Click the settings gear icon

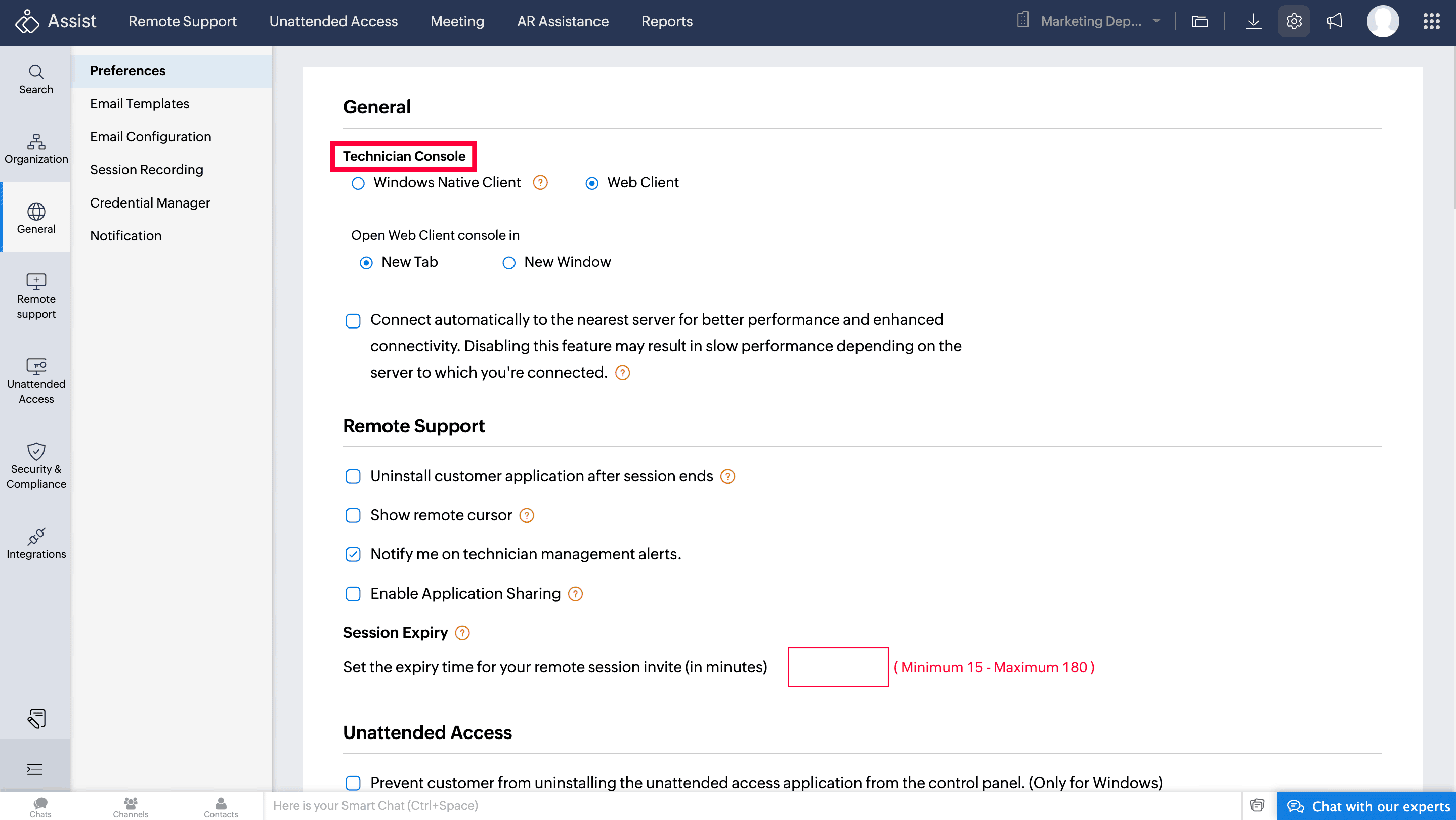click(x=1293, y=21)
